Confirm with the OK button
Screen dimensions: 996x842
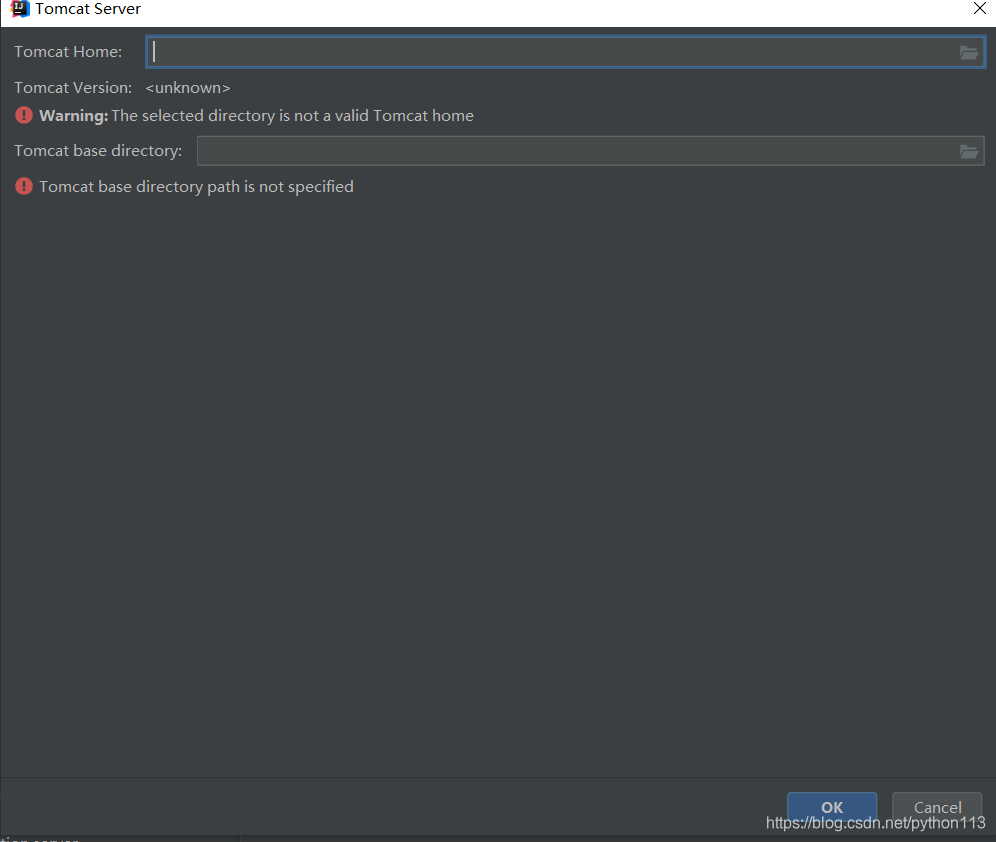(x=831, y=807)
